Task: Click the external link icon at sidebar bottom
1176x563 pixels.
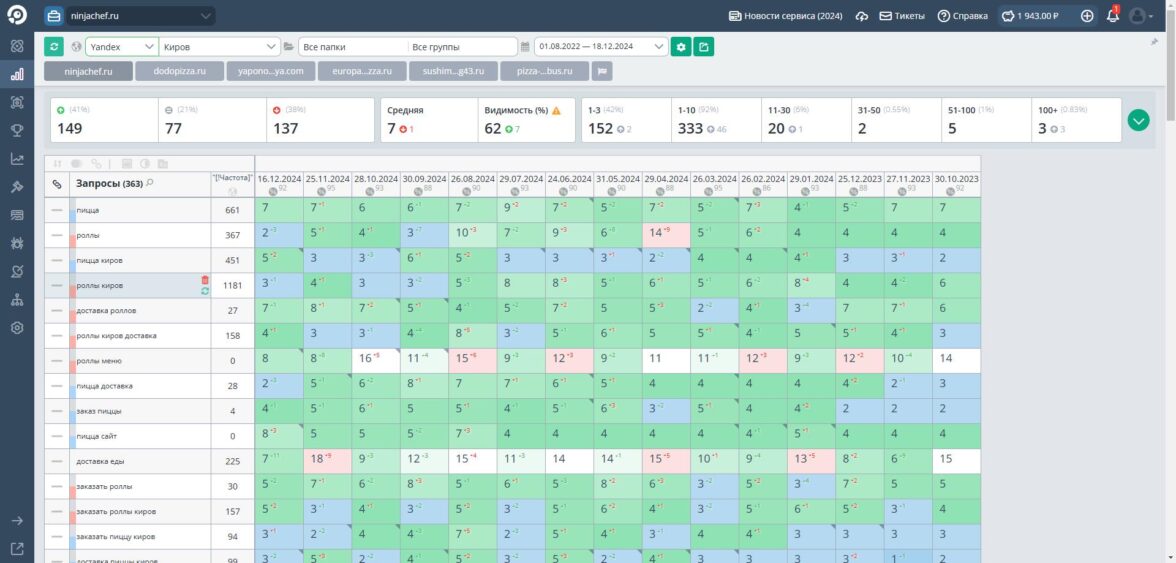Action: coord(16,548)
